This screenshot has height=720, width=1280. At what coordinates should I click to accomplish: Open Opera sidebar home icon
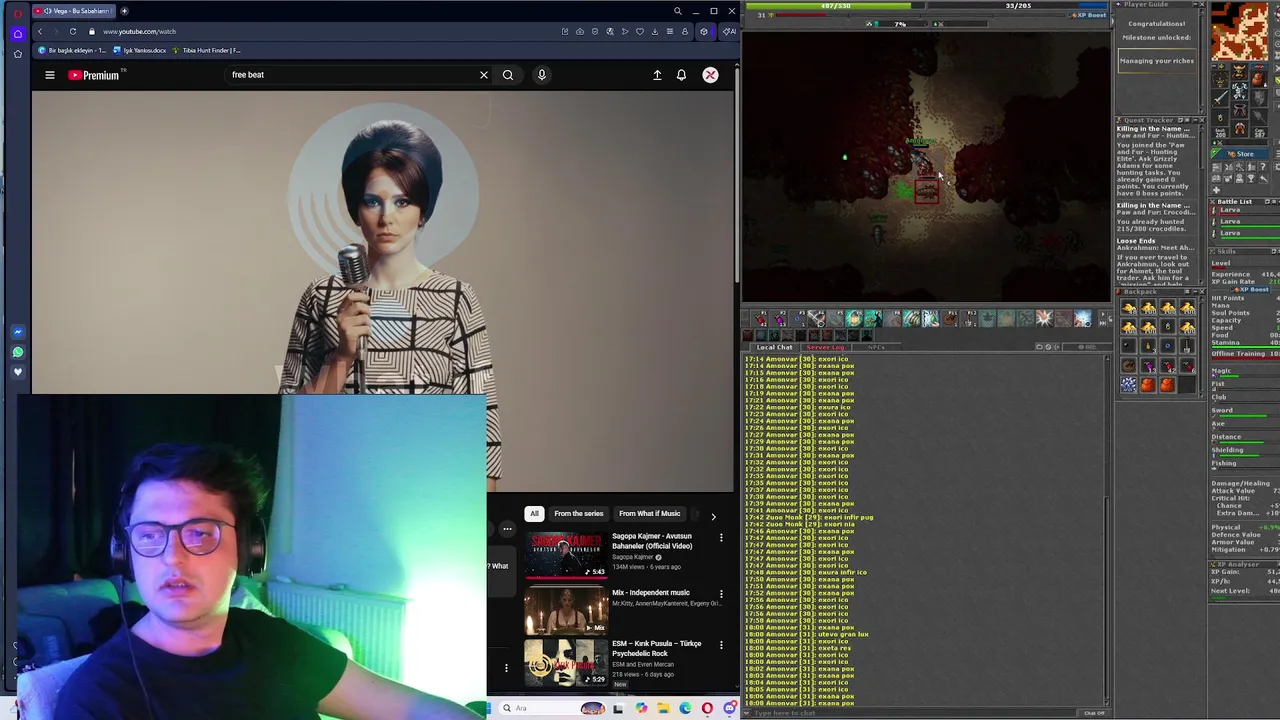pyautogui.click(x=17, y=33)
